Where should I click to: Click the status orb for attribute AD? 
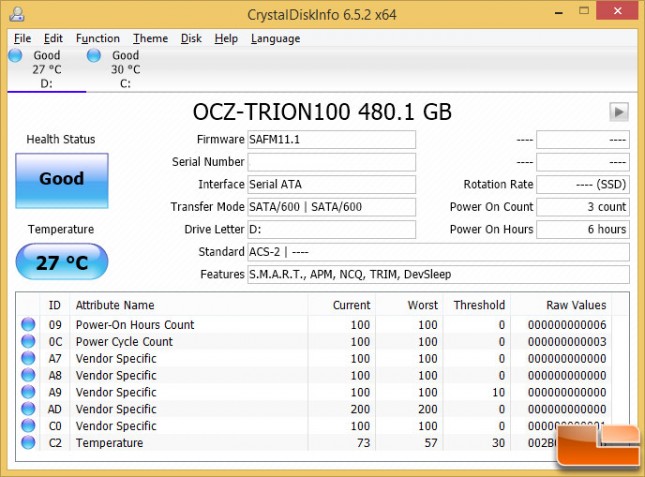tap(28, 409)
